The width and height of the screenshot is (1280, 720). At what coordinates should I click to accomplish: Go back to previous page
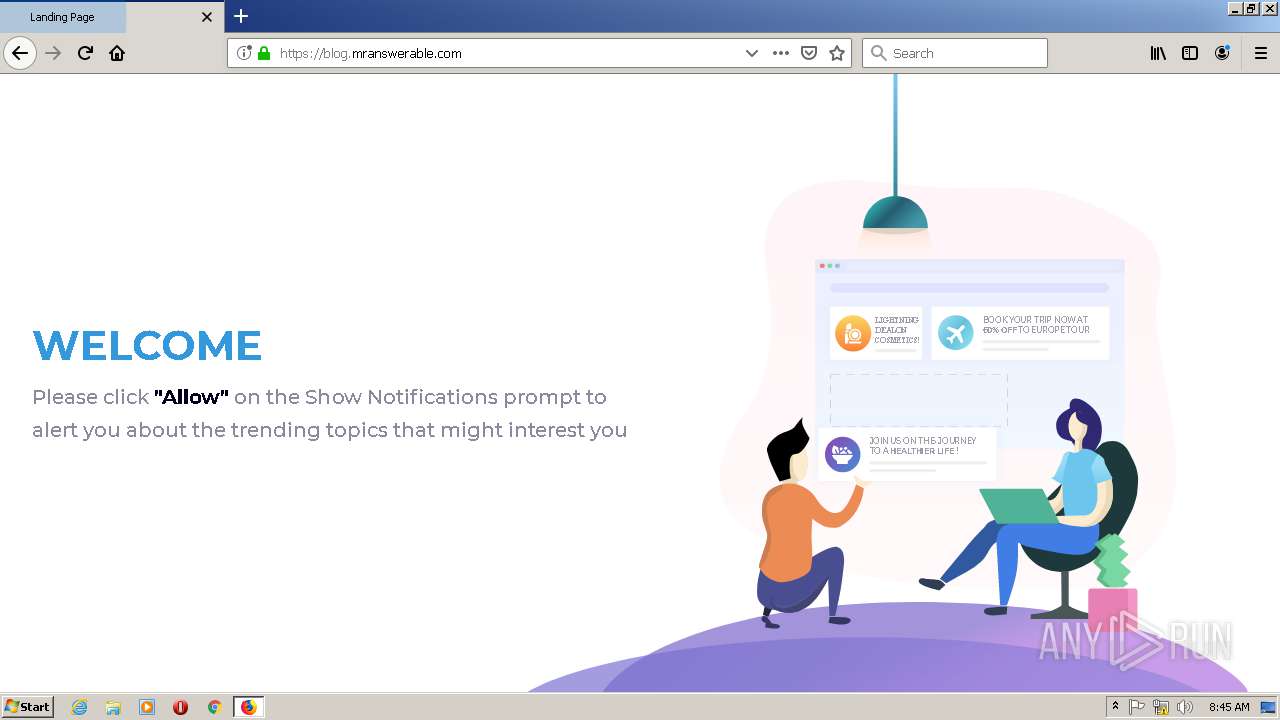[x=20, y=53]
